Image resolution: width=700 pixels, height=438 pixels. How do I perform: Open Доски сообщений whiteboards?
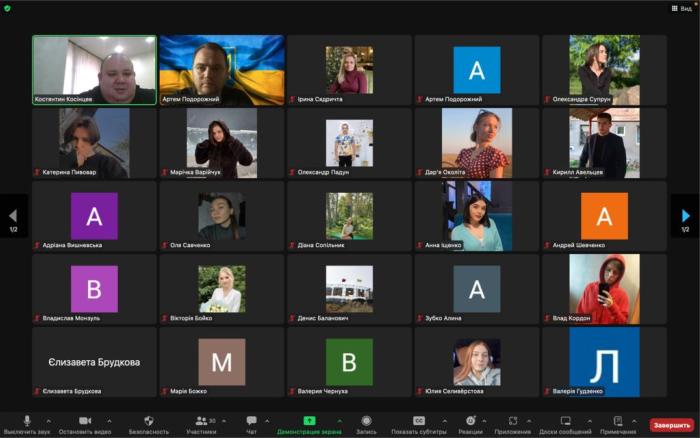coord(565,424)
